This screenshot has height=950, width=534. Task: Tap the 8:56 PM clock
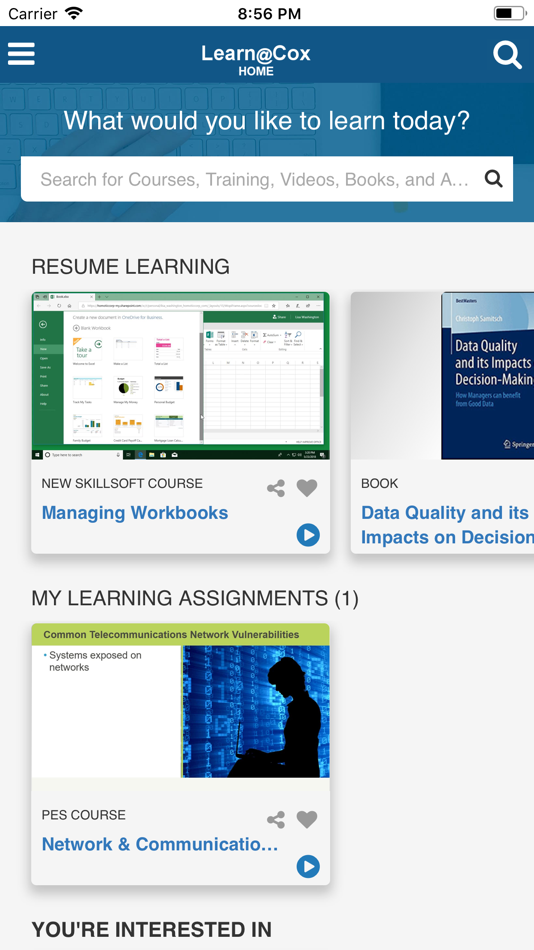point(269,13)
